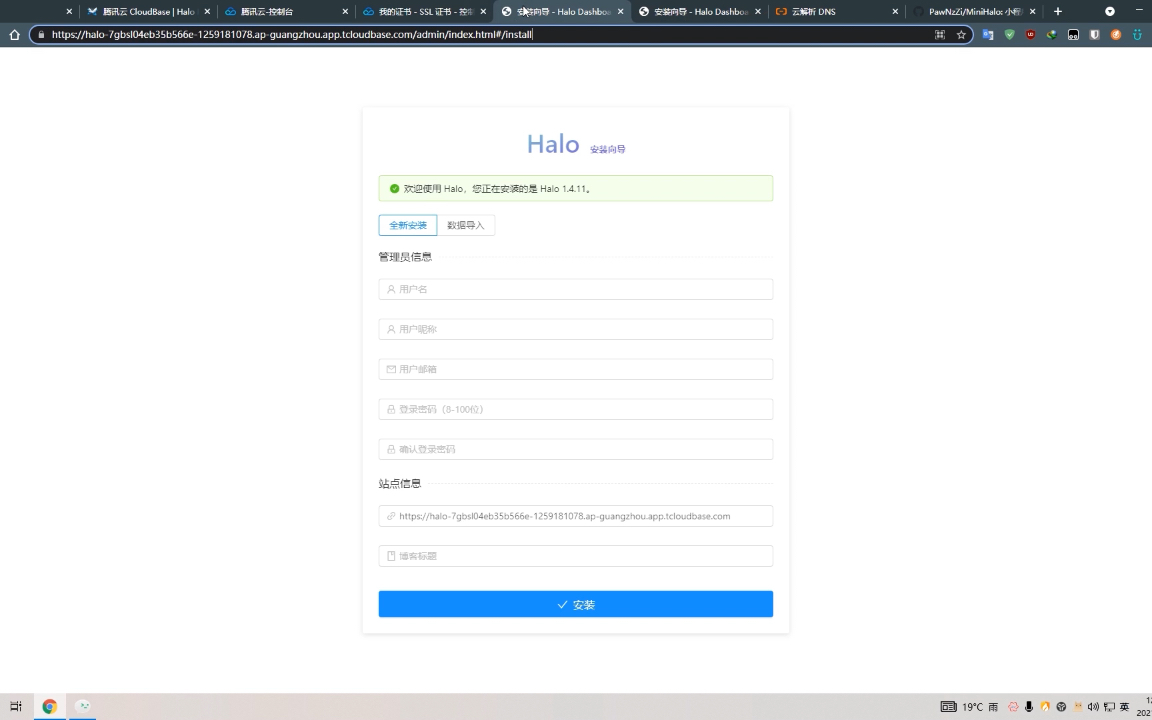Open the IDM browser extension icon

(x=1052, y=34)
